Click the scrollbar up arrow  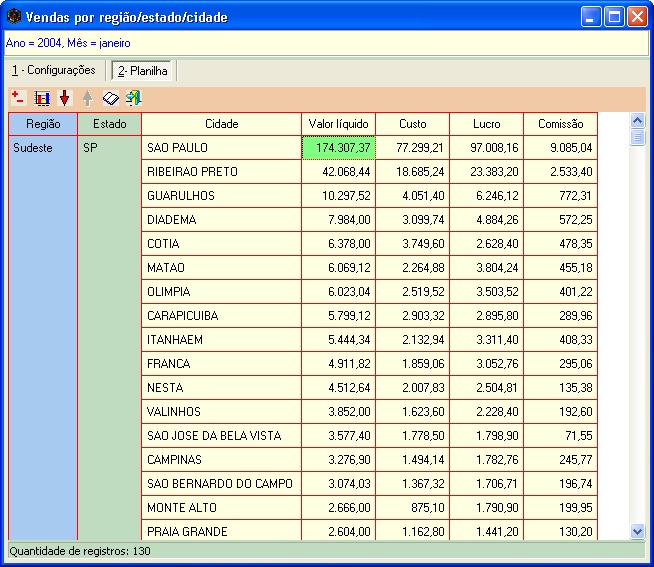tap(637, 121)
